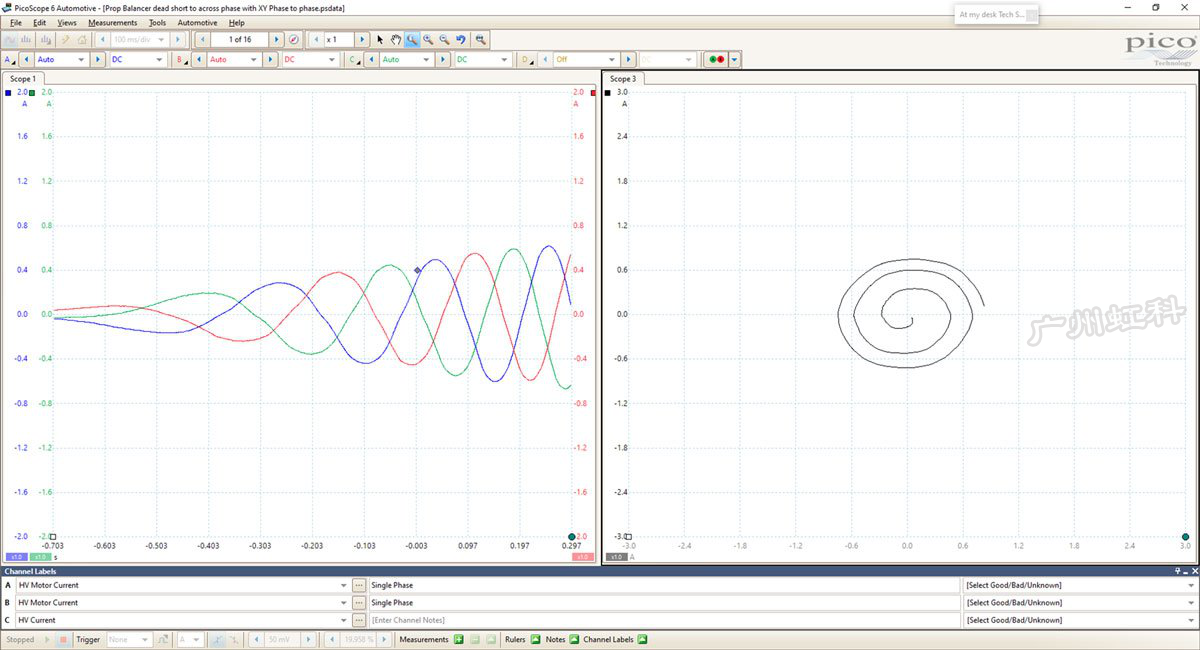Select the hand drag tool
The height and width of the screenshot is (650, 1200).
(x=396, y=40)
